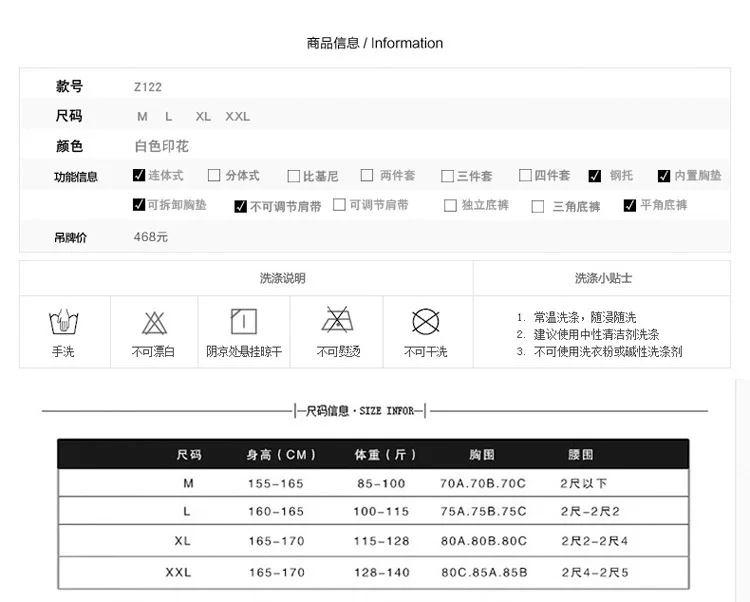Click the hang-dry in shade (阴凉处悬挂晾干) icon
750x602 pixels.
click(244, 321)
